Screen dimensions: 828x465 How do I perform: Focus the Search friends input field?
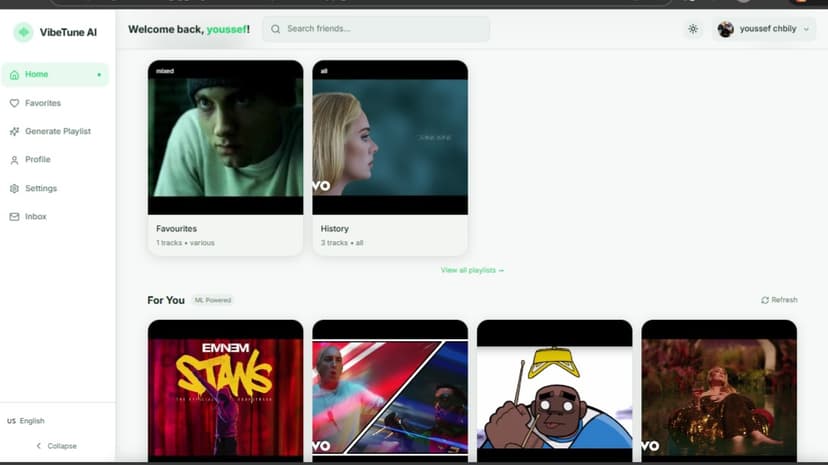376,29
